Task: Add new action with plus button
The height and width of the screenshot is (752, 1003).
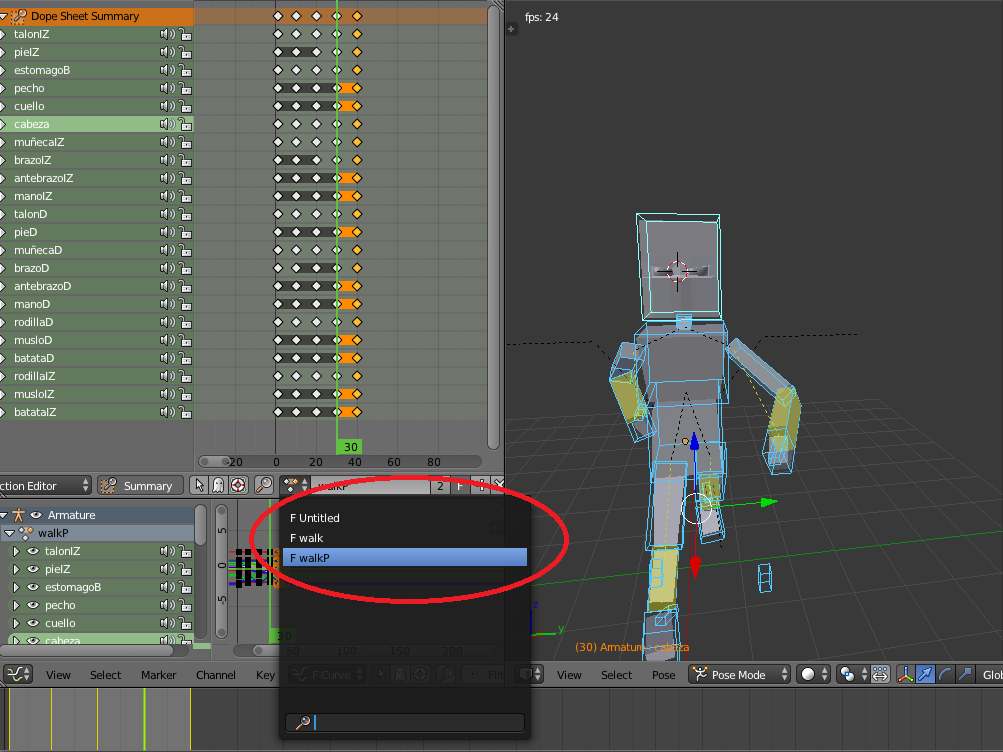Action: point(481,486)
